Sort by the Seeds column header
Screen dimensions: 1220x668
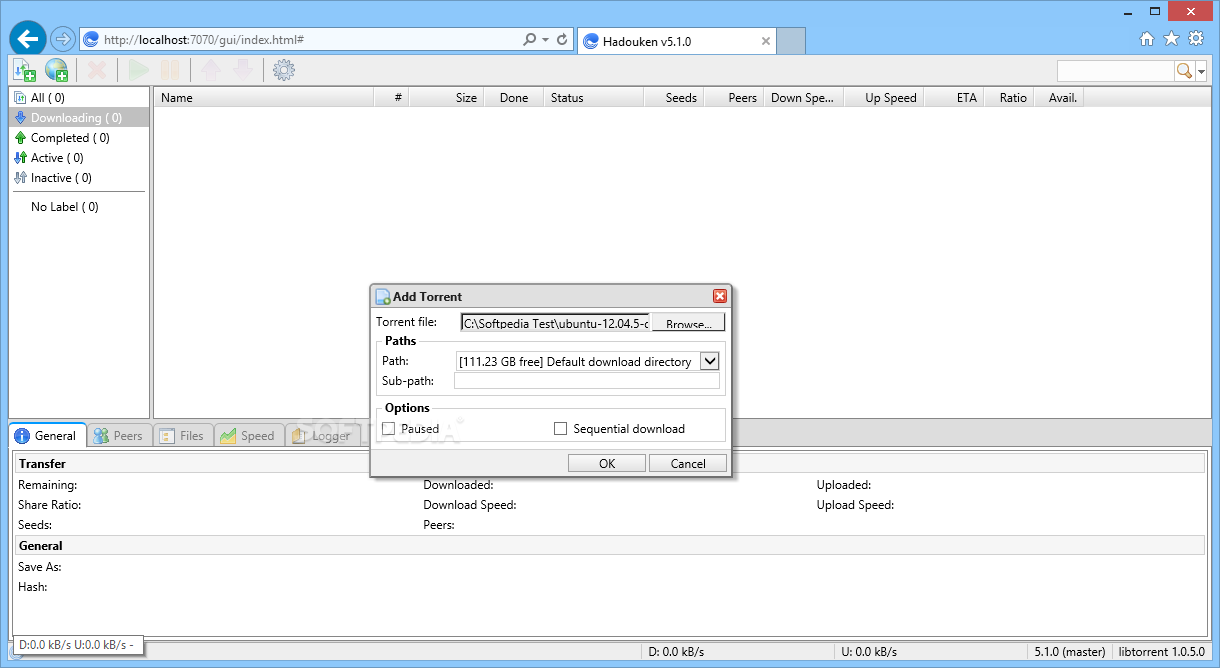(x=674, y=98)
